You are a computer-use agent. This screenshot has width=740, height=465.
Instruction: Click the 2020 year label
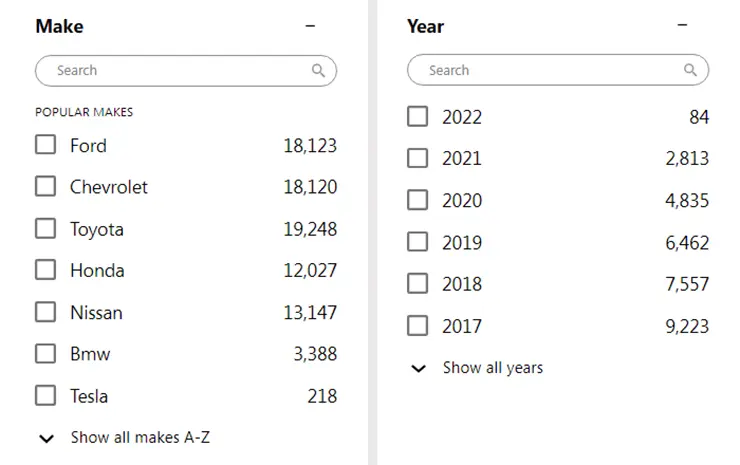[x=462, y=201]
